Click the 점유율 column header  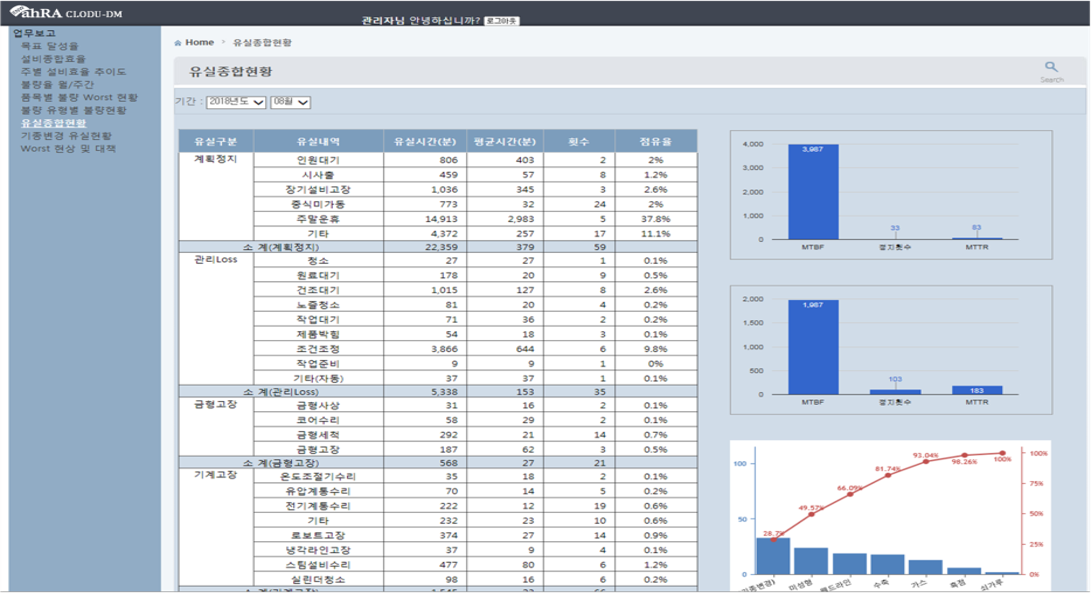(655, 141)
